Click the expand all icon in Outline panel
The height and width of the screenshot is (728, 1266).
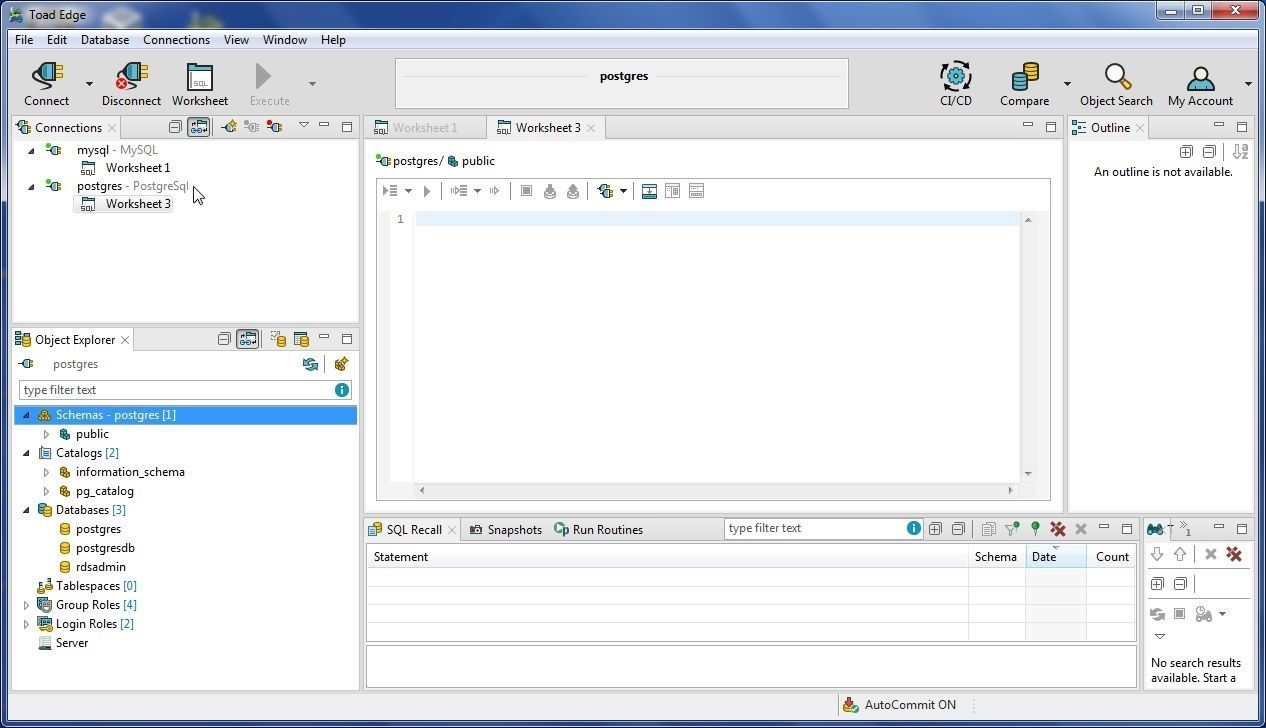[x=1186, y=152]
